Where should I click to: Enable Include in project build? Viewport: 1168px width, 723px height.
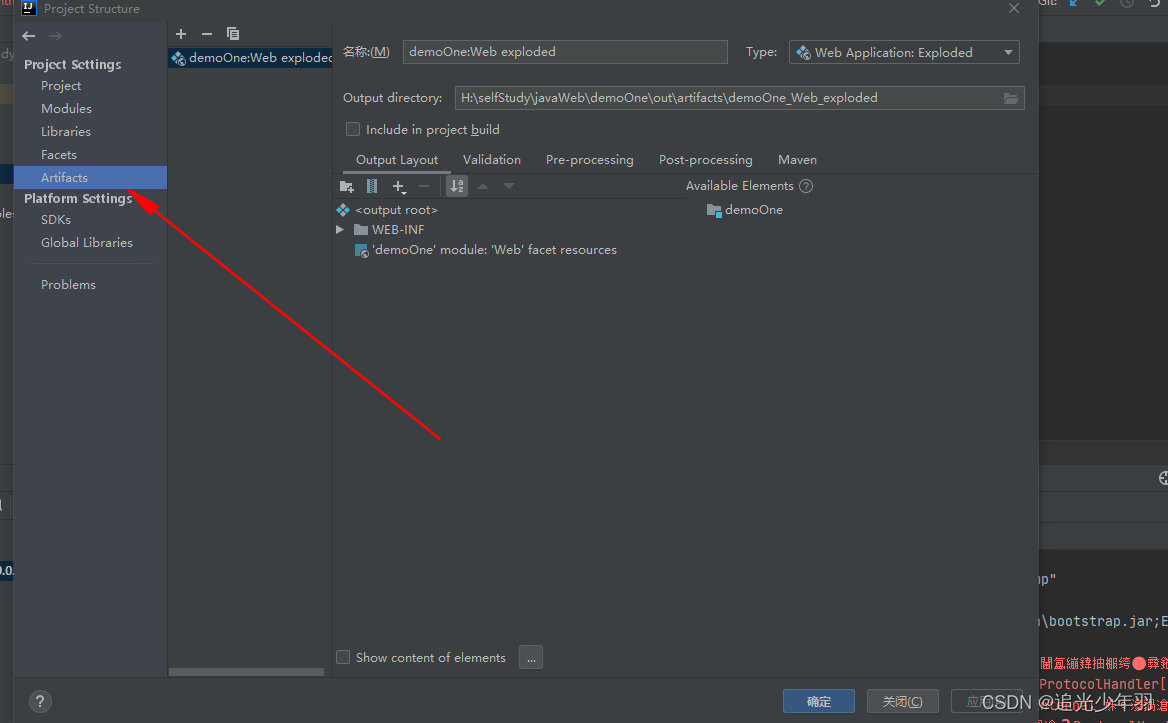pyautogui.click(x=353, y=130)
